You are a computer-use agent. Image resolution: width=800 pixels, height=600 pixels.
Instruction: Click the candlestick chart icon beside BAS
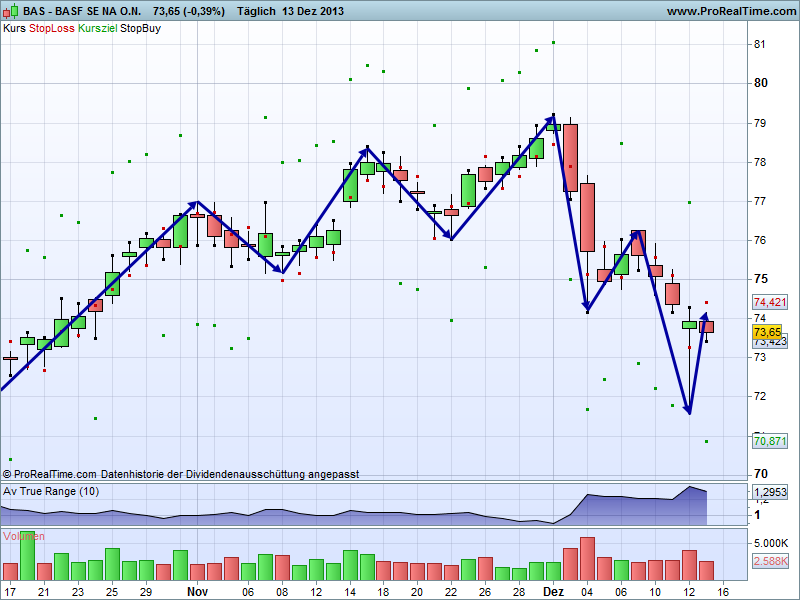10,11
